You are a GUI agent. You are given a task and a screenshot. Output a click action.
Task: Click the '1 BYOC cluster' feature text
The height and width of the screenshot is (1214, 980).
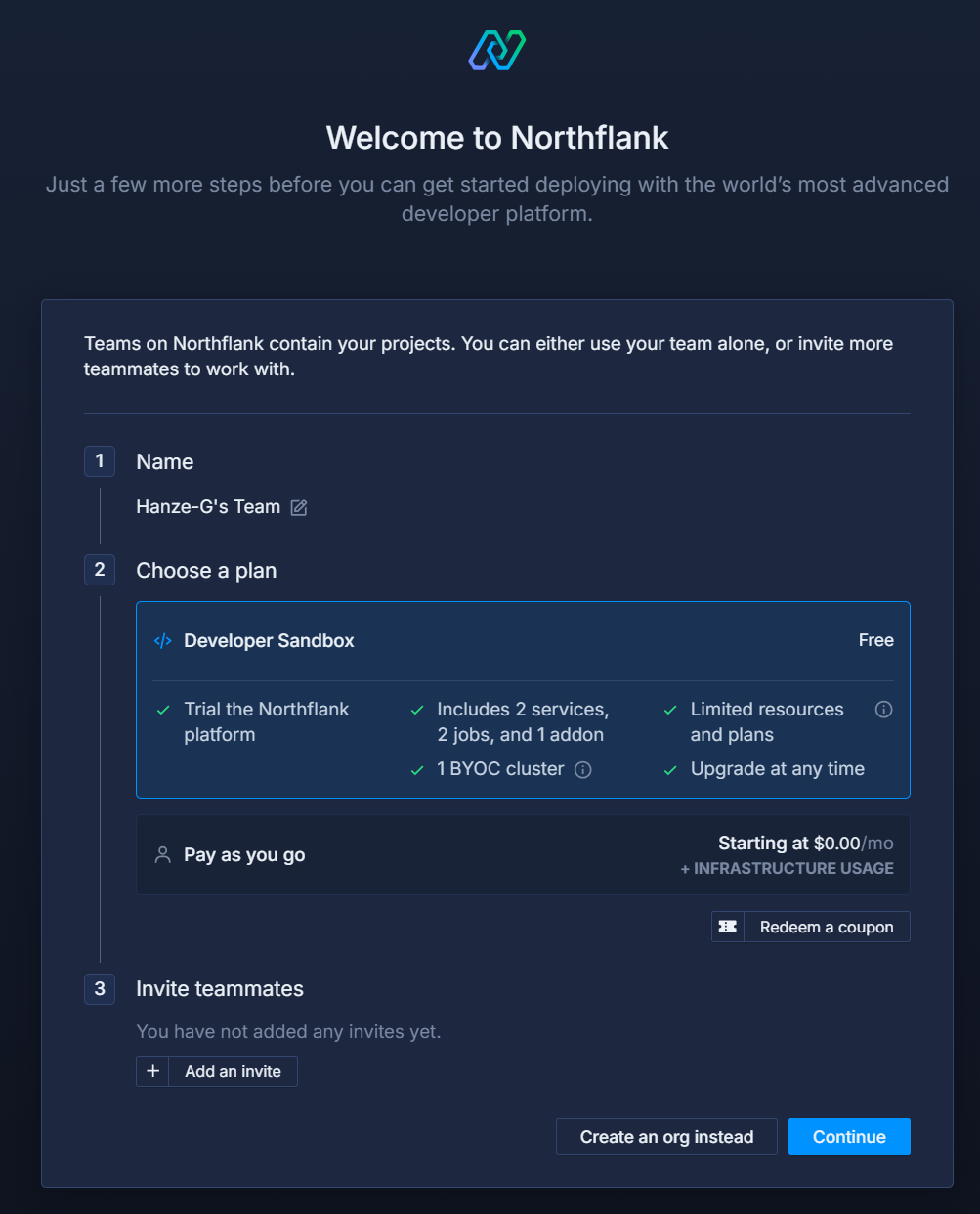(x=500, y=769)
